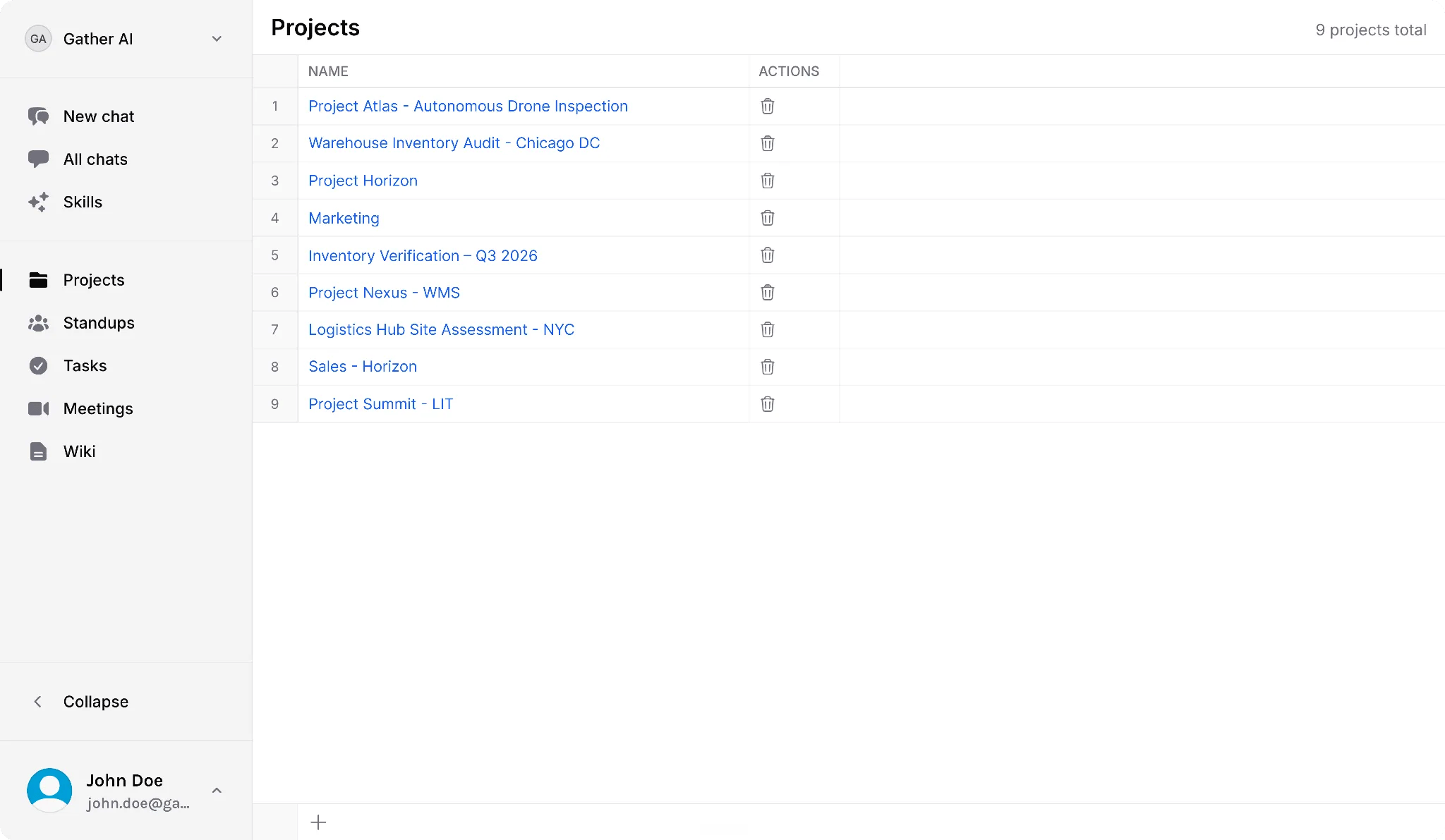Delete Sales - Horizon using trash icon
Viewport: 1445px width, 840px height.
(768, 367)
